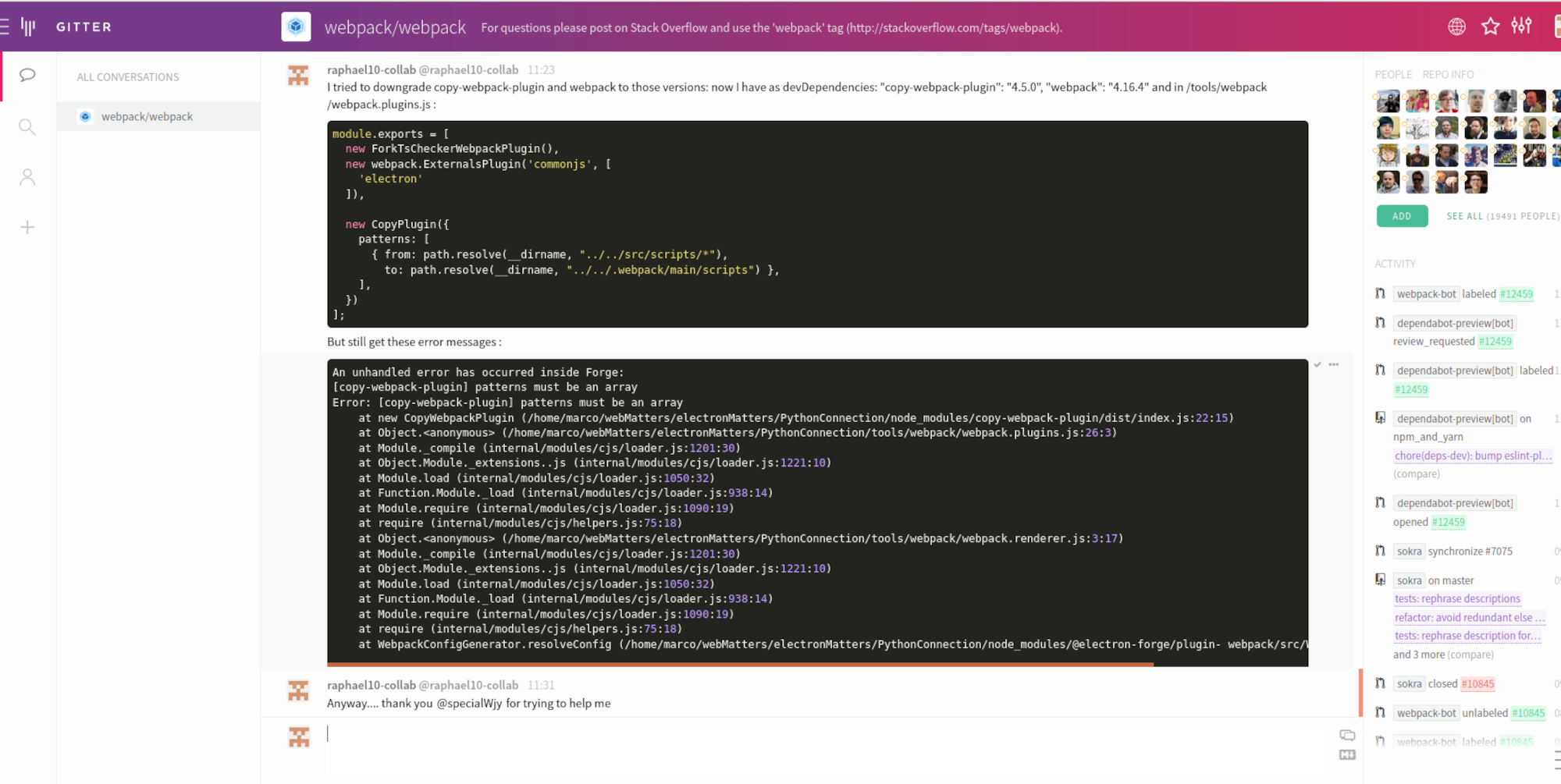Viewport: 1561px width, 784px height.
Task: Open SEE ALL to view 19491 people
Action: click(x=1465, y=216)
